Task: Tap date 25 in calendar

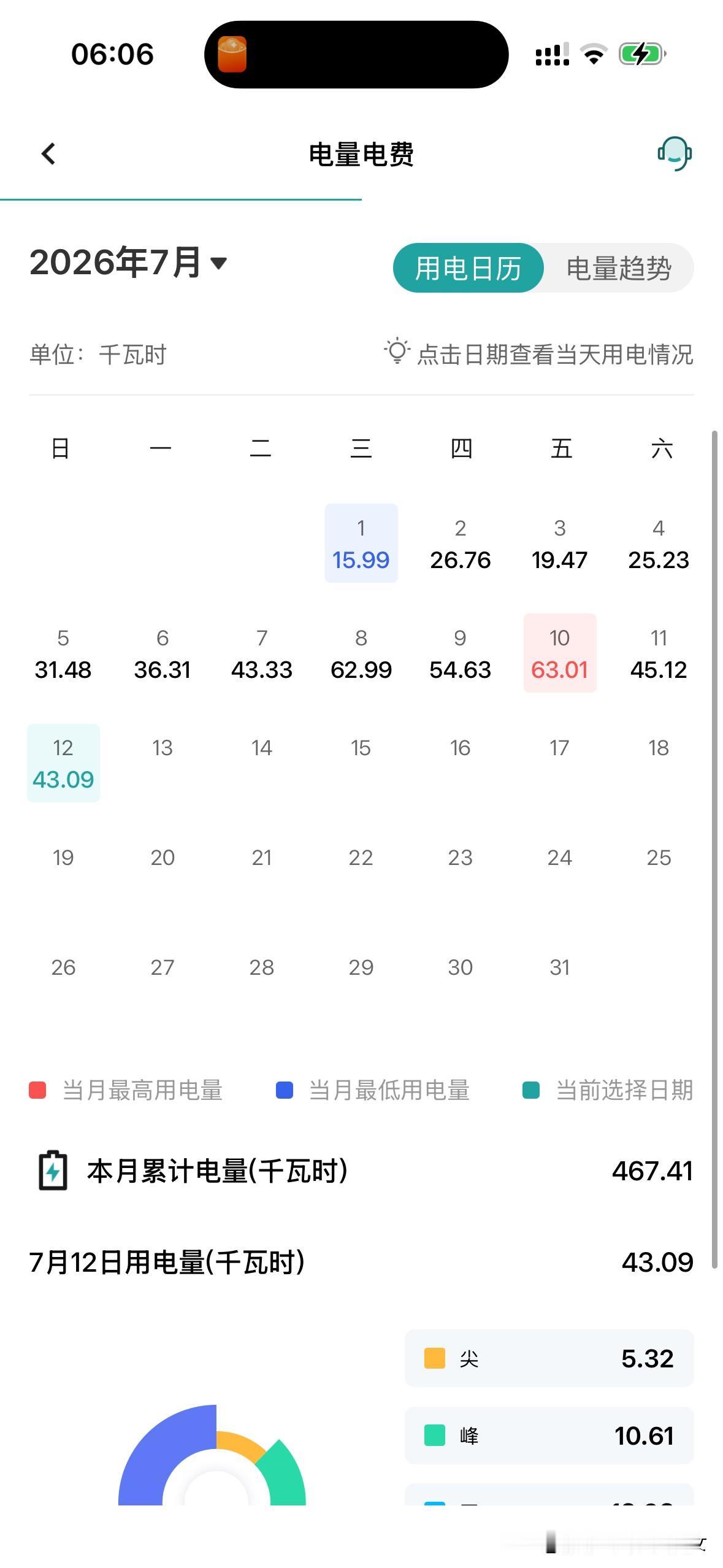Action: [x=659, y=858]
